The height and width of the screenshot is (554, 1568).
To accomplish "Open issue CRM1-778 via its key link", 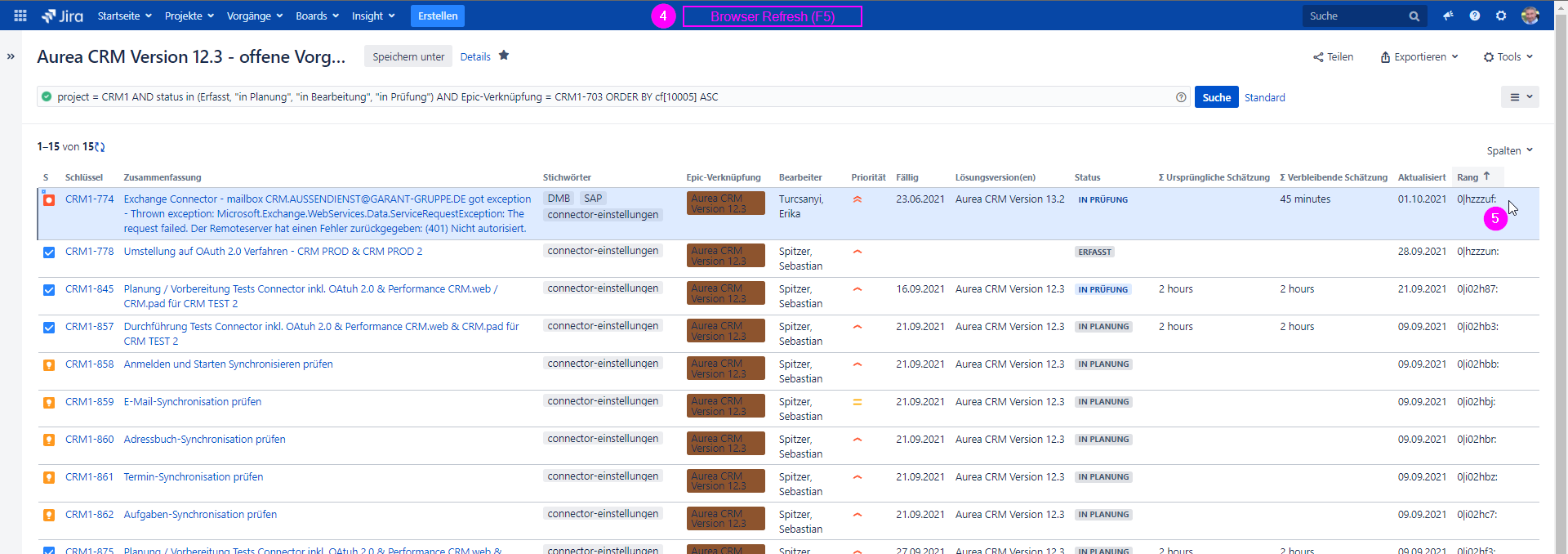I will 90,252.
